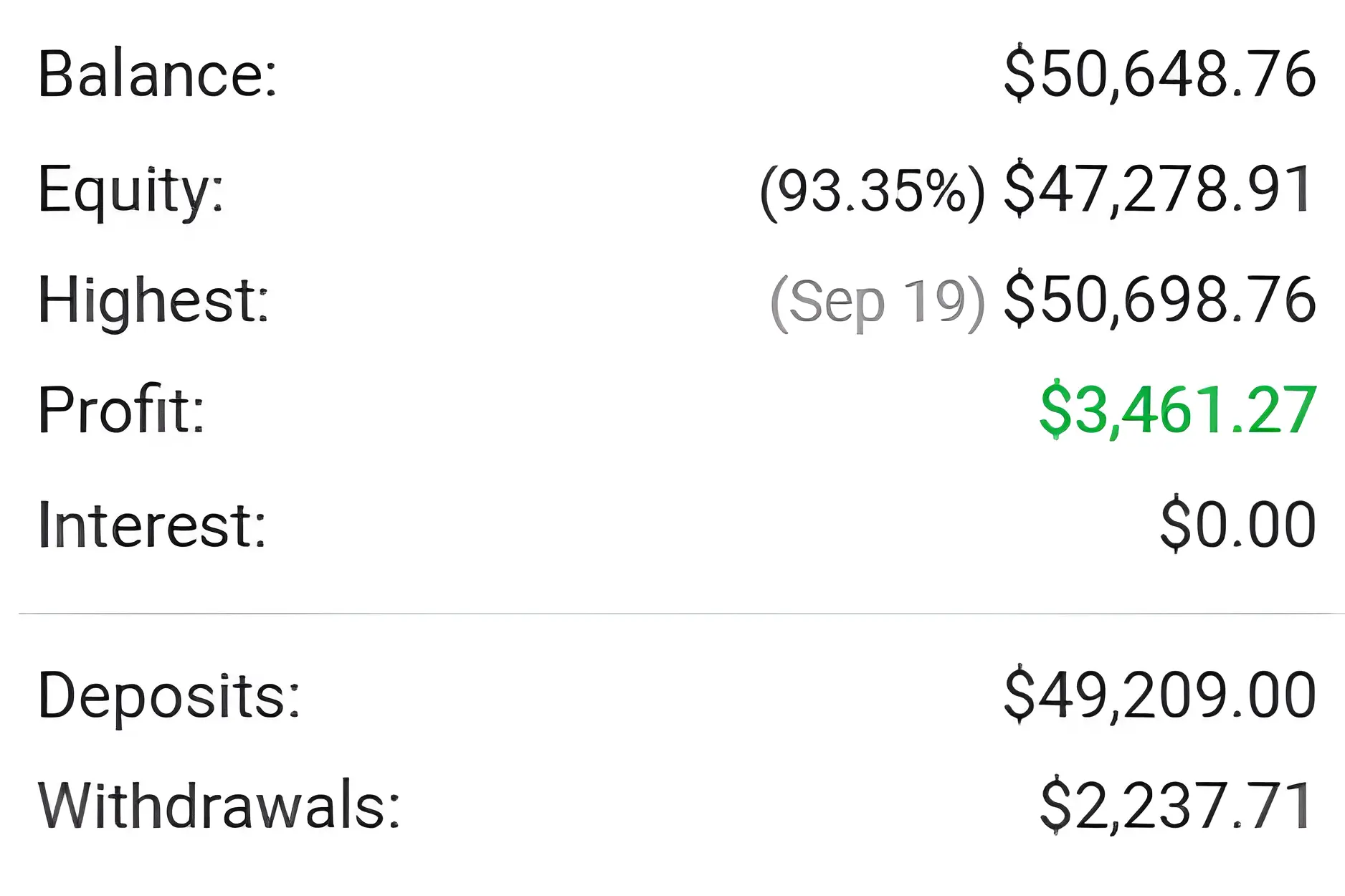Select the $2,237.71 withdrawals amount

point(1176,806)
